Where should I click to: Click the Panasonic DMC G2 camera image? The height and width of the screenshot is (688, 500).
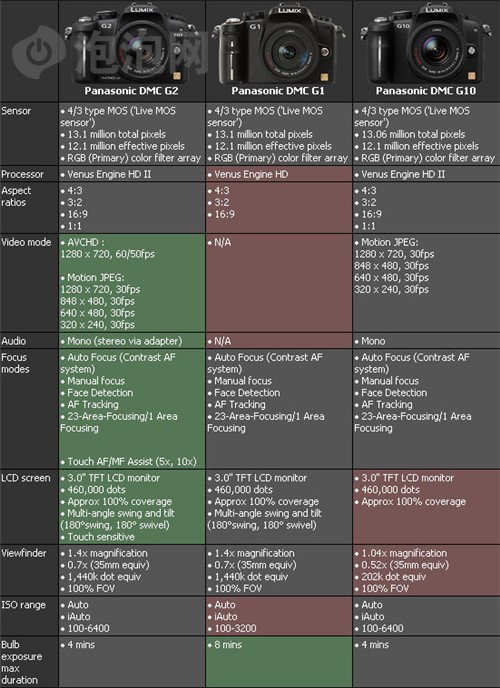(131, 43)
